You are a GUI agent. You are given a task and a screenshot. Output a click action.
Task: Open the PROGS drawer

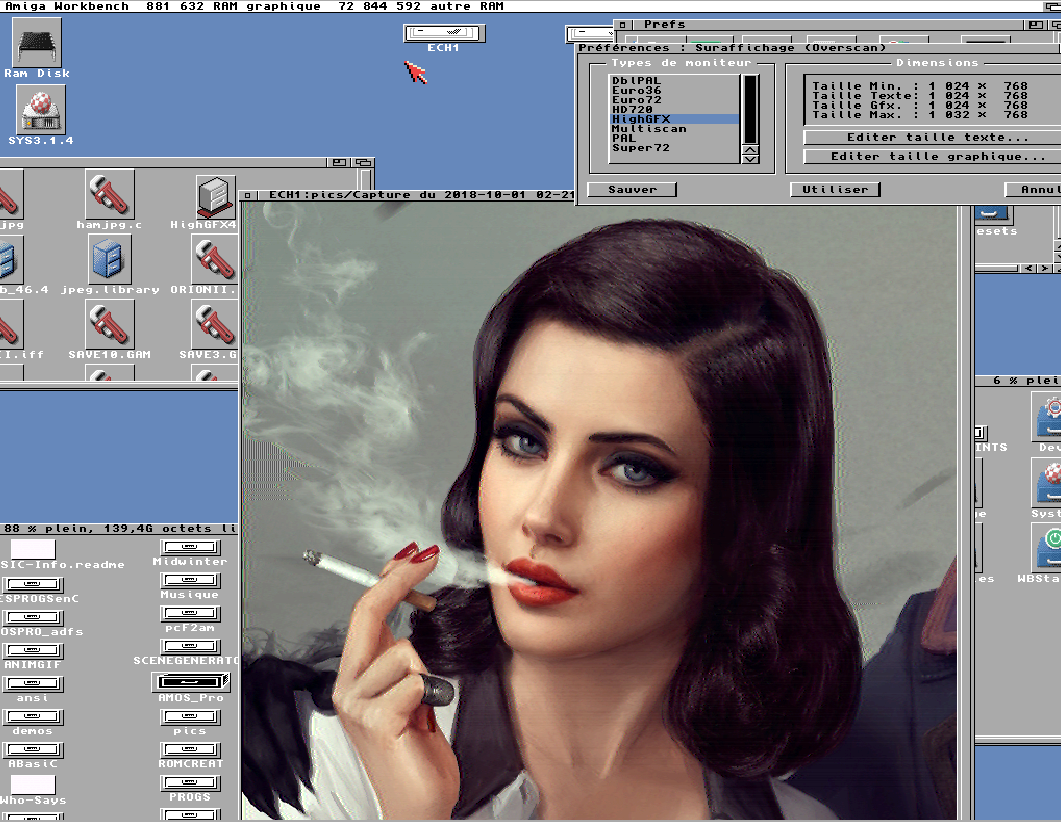click(189, 783)
